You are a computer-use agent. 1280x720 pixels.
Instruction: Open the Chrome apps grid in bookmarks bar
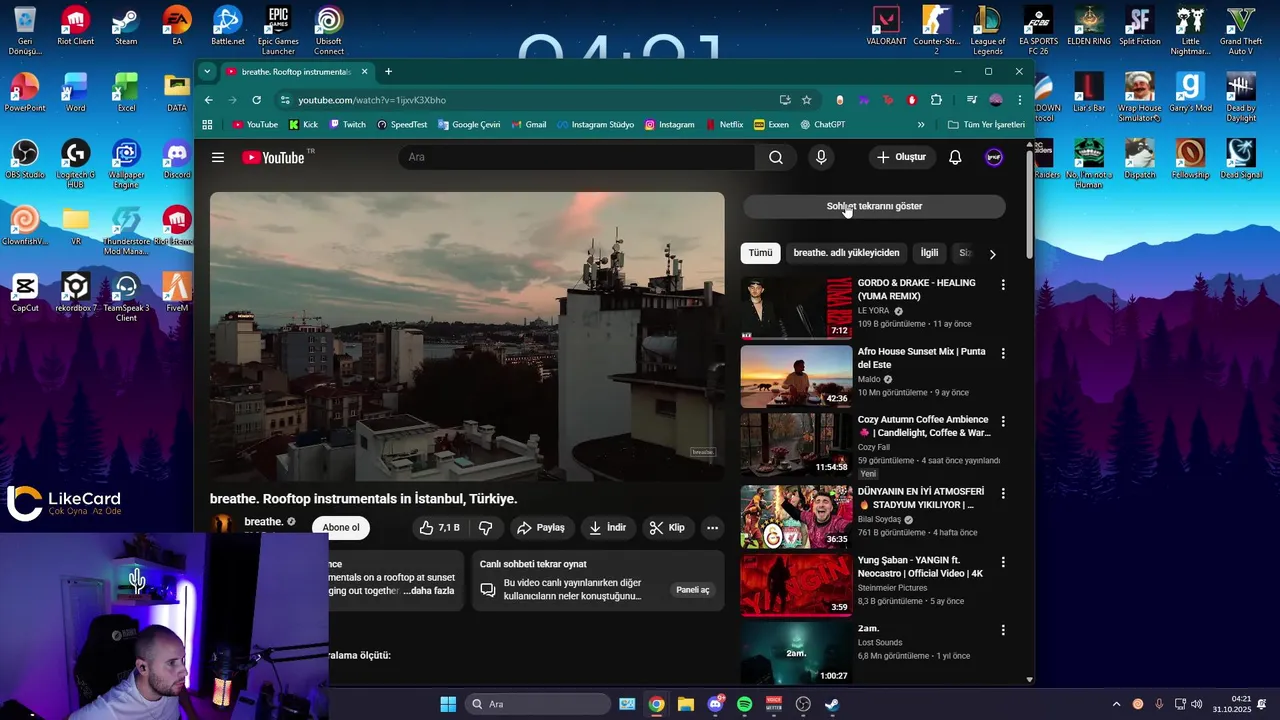(208, 125)
